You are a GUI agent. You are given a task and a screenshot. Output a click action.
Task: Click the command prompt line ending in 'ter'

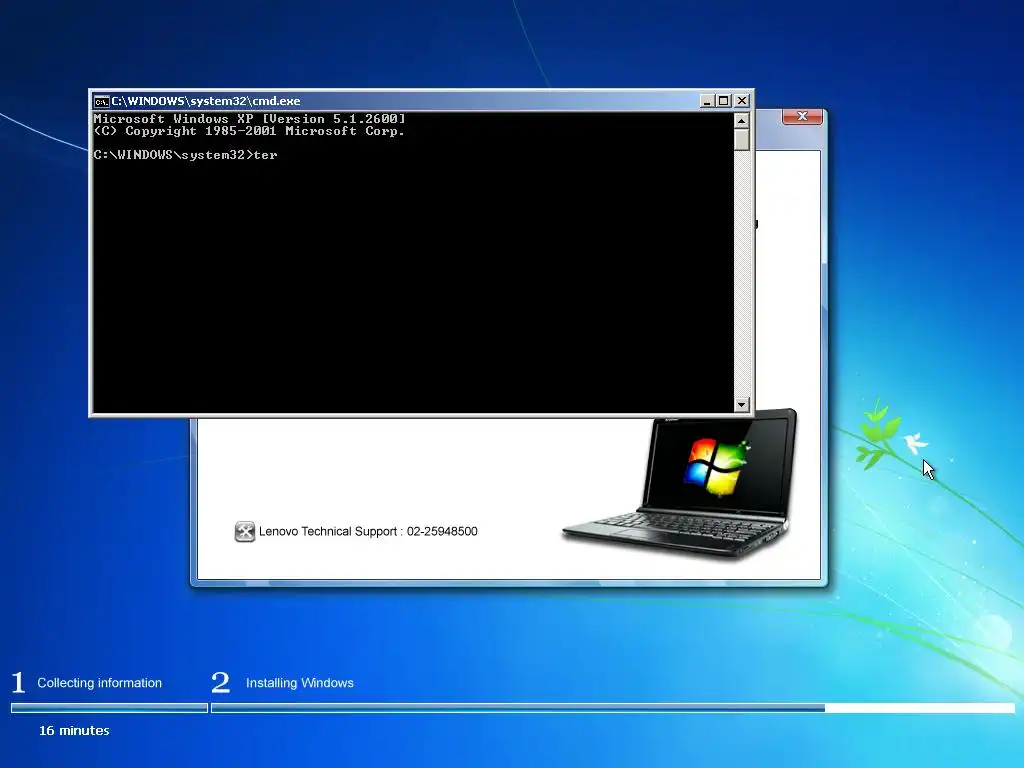click(185, 155)
